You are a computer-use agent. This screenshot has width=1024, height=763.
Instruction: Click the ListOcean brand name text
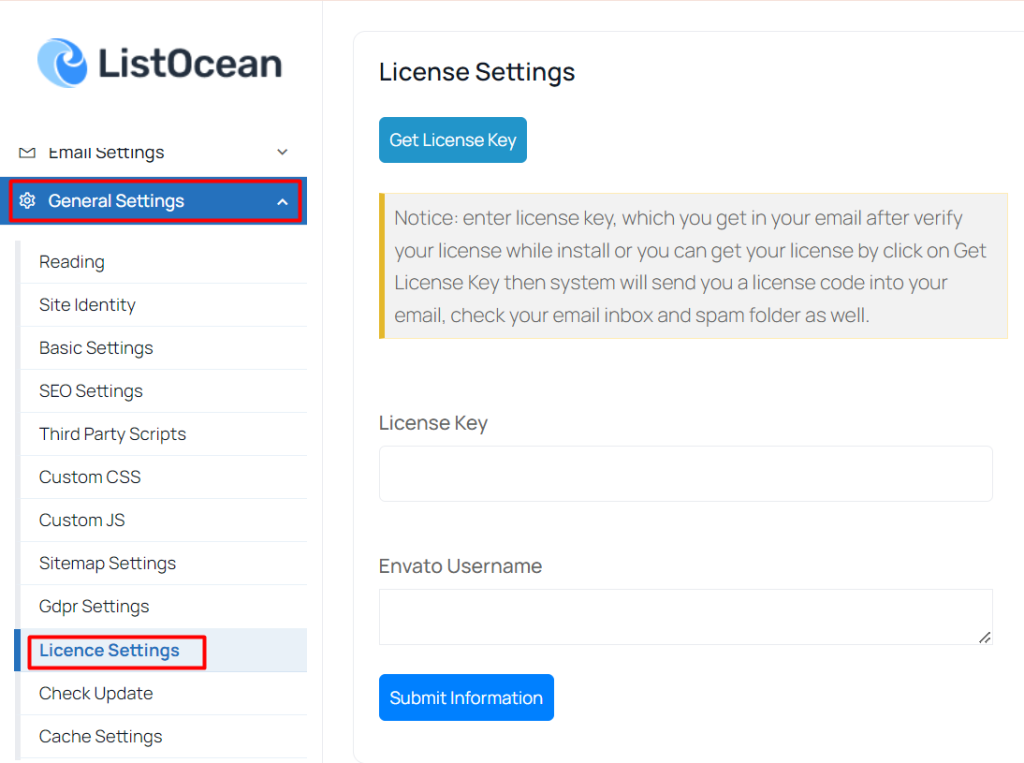coord(190,63)
